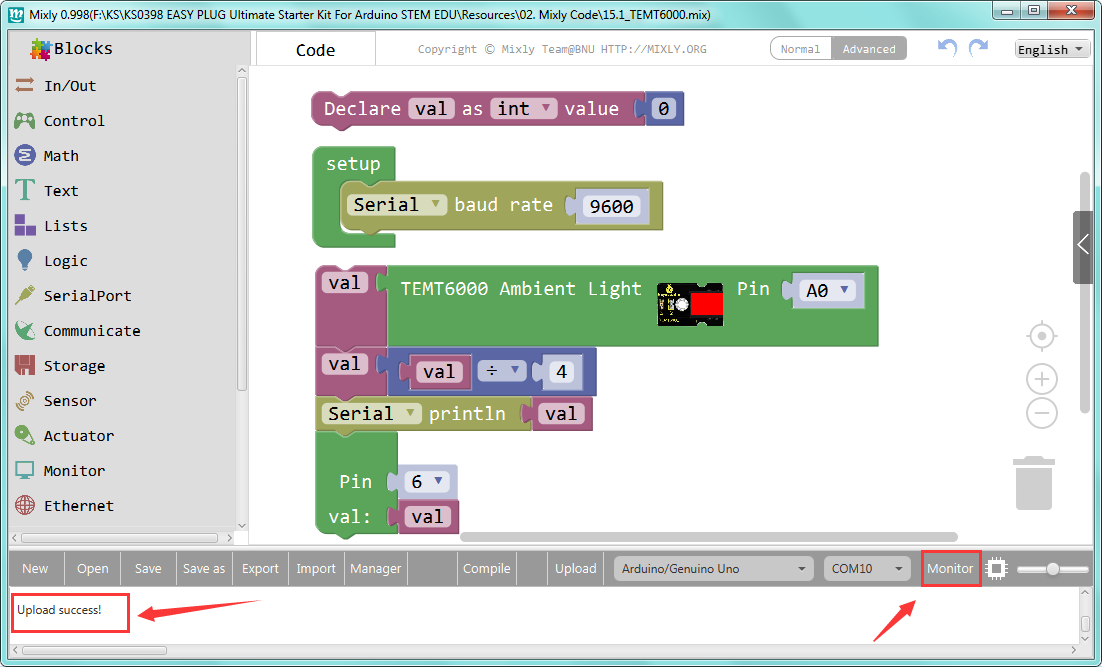Viewport: 1102px width, 667px height.
Task: Click the workspace vertical scrollbar
Action: pos(1085,291)
